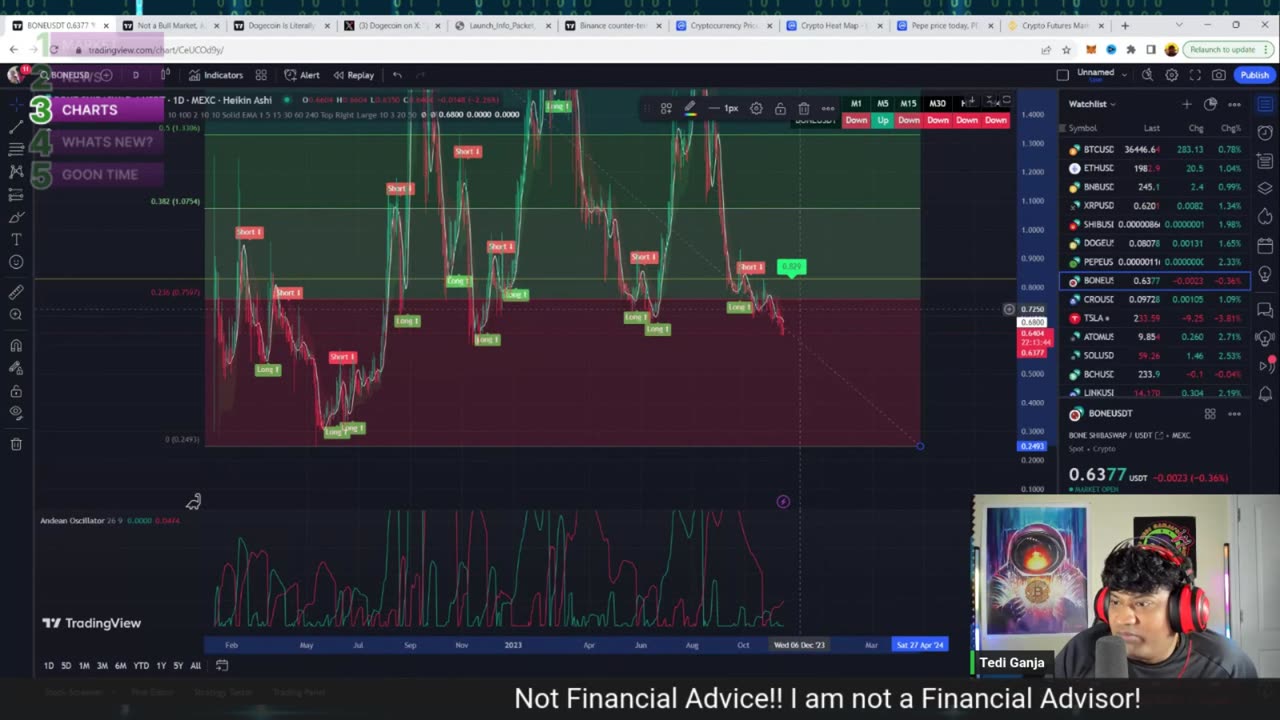The image size is (1280, 720).
Task: Add symbol to watchlist with plus icon
Action: click(x=1187, y=104)
